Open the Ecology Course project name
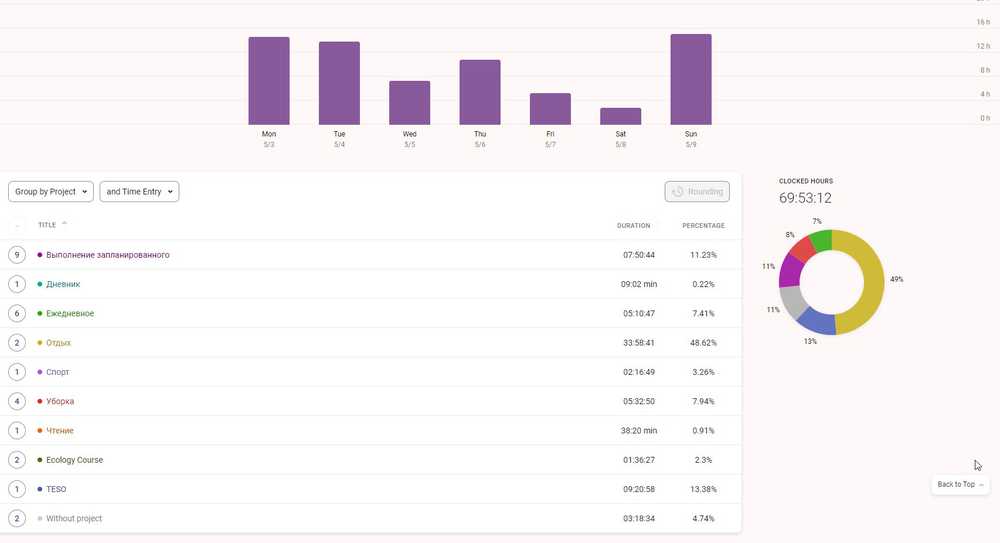The height and width of the screenshot is (543, 1000). [x=74, y=460]
